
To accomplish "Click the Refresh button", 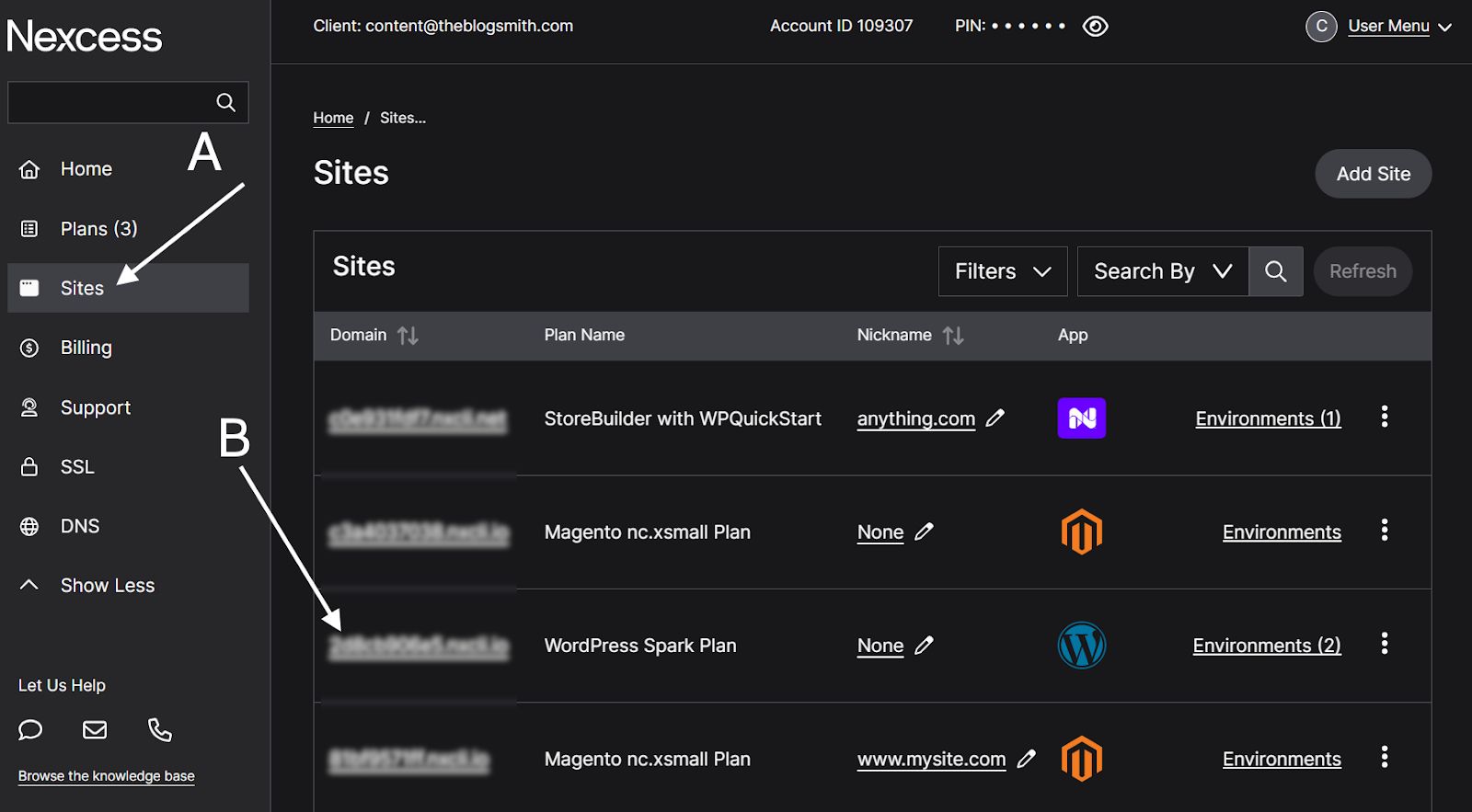I will click(1363, 271).
